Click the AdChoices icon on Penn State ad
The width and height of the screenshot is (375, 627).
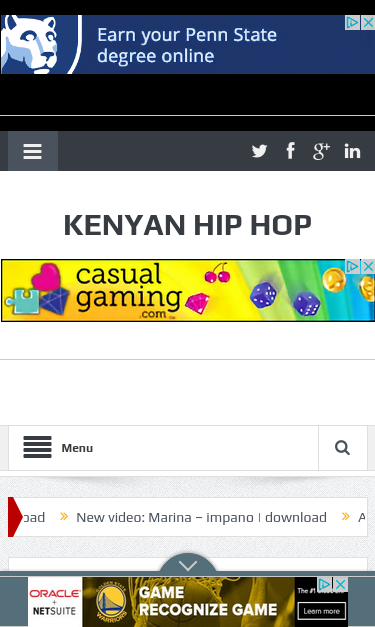click(352, 22)
